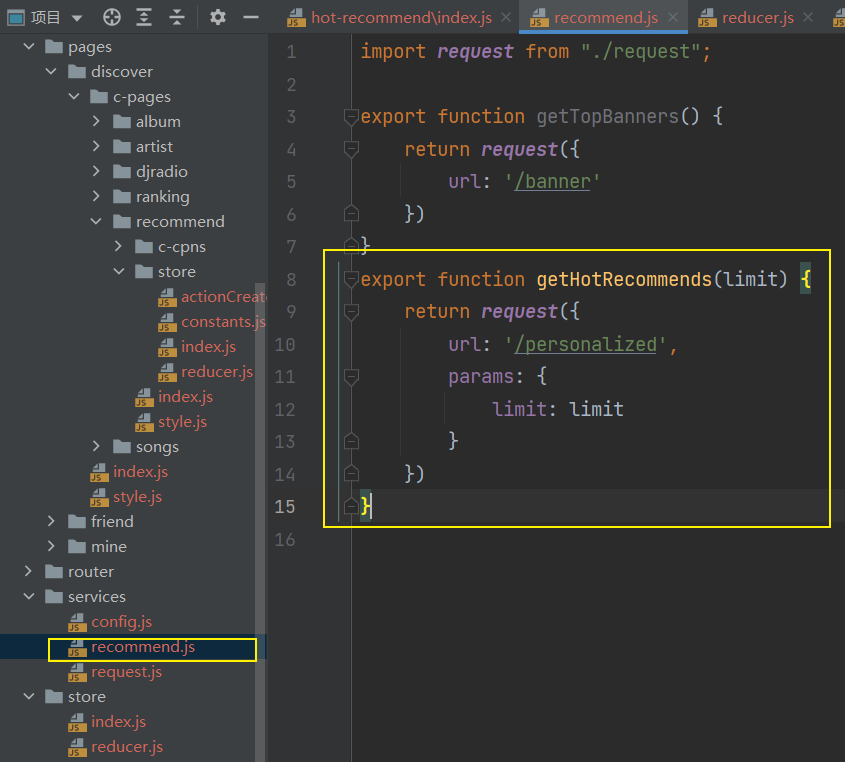Click the Collapse All toolbar icon
The height and width of the screenshot is (762, 845).
(177, 18)
